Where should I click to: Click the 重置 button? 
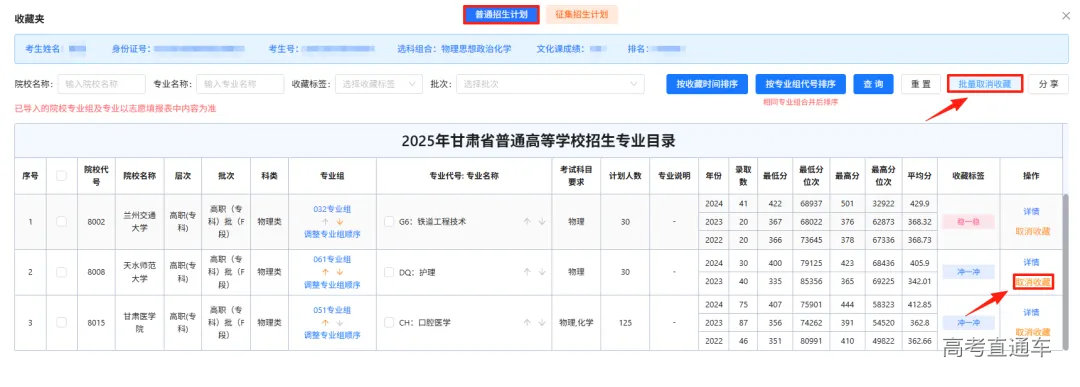[x=921, y=84]
